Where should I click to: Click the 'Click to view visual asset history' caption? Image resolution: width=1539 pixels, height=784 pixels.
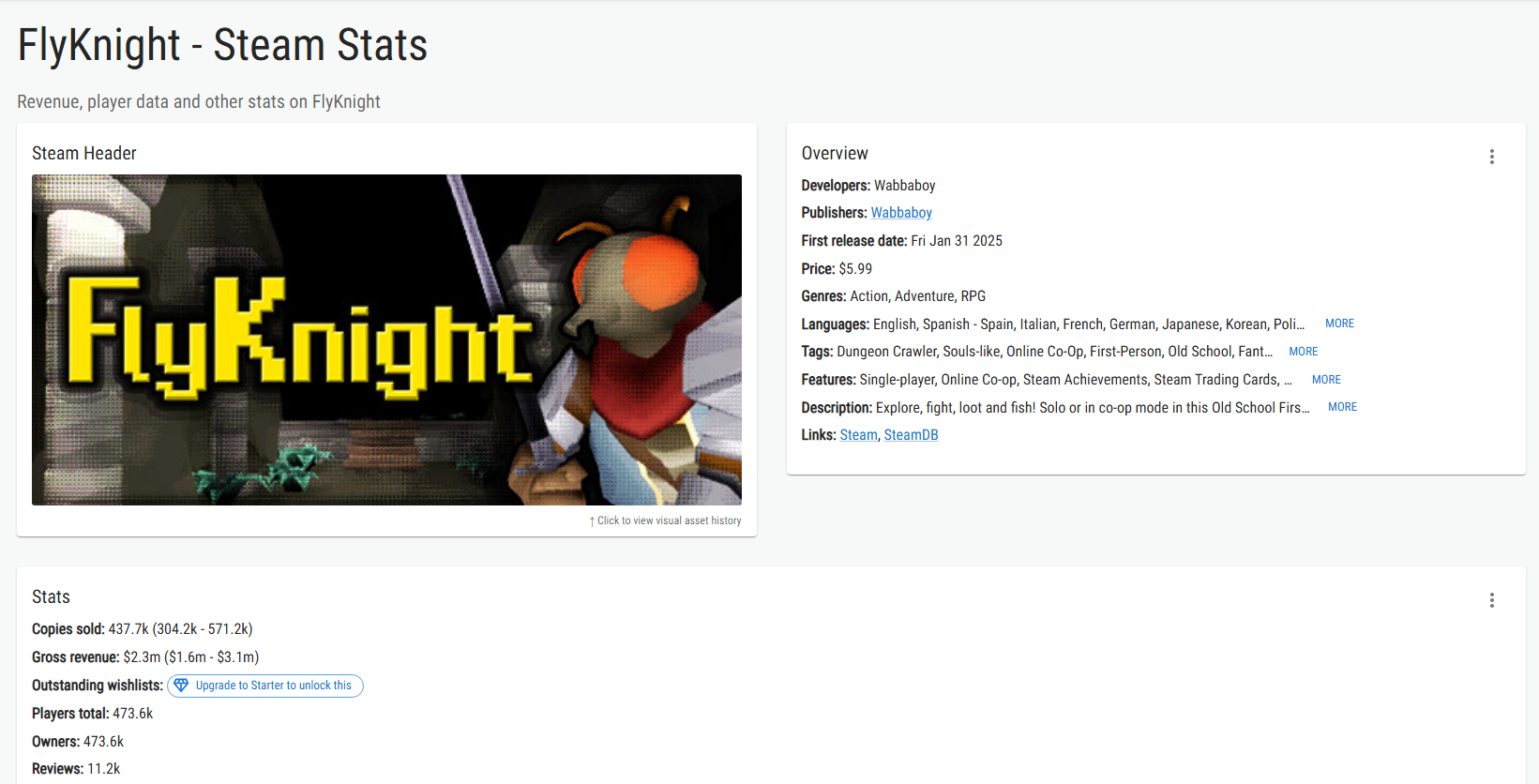pyautogui.click(x=665, y=520)
